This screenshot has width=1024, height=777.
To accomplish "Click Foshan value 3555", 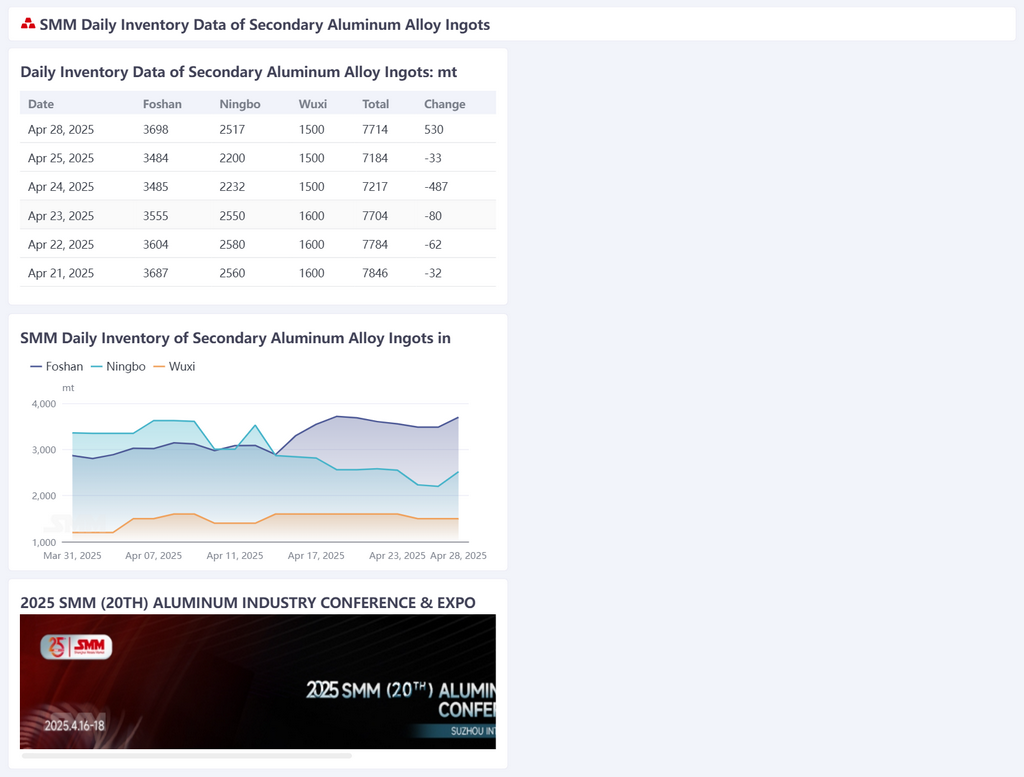I will click(x=155, y=215).
